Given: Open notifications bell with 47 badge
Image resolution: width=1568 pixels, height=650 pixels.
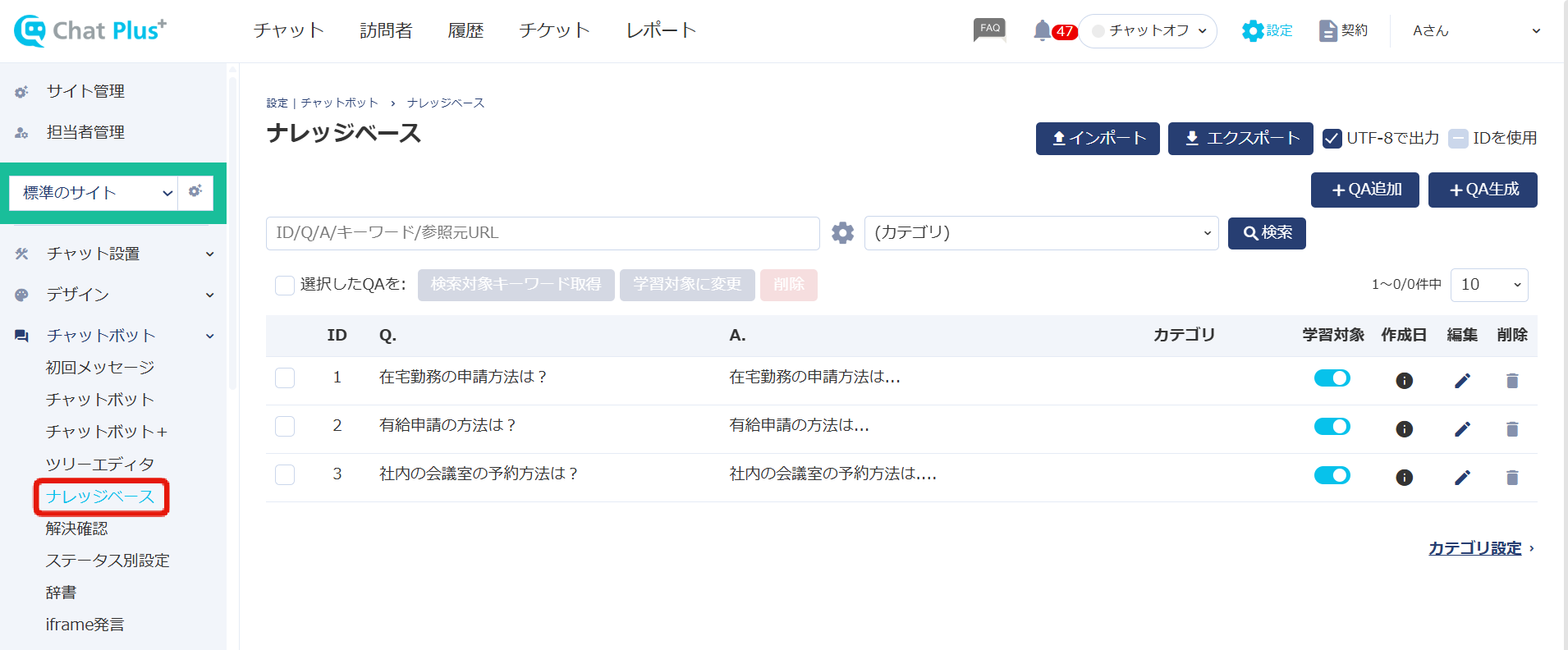Looking at the screenshot, I should click(1055, 31).
